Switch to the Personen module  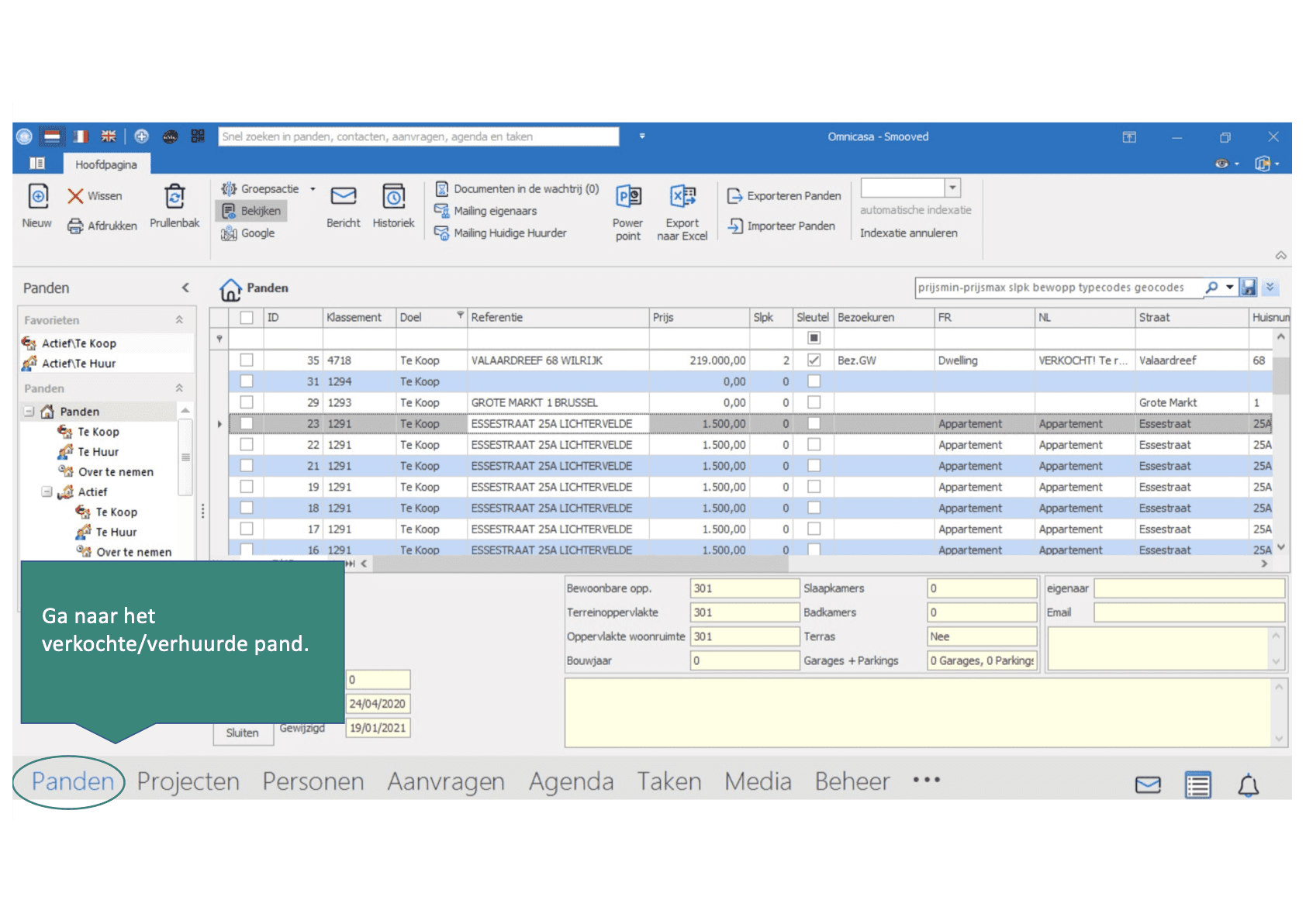point(313,782)
